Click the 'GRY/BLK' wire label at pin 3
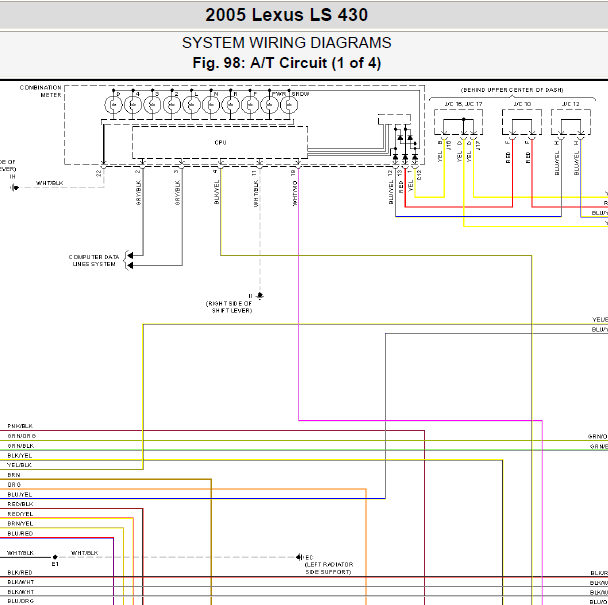Screen dimensions: 608x605 [x=178, y=192]
